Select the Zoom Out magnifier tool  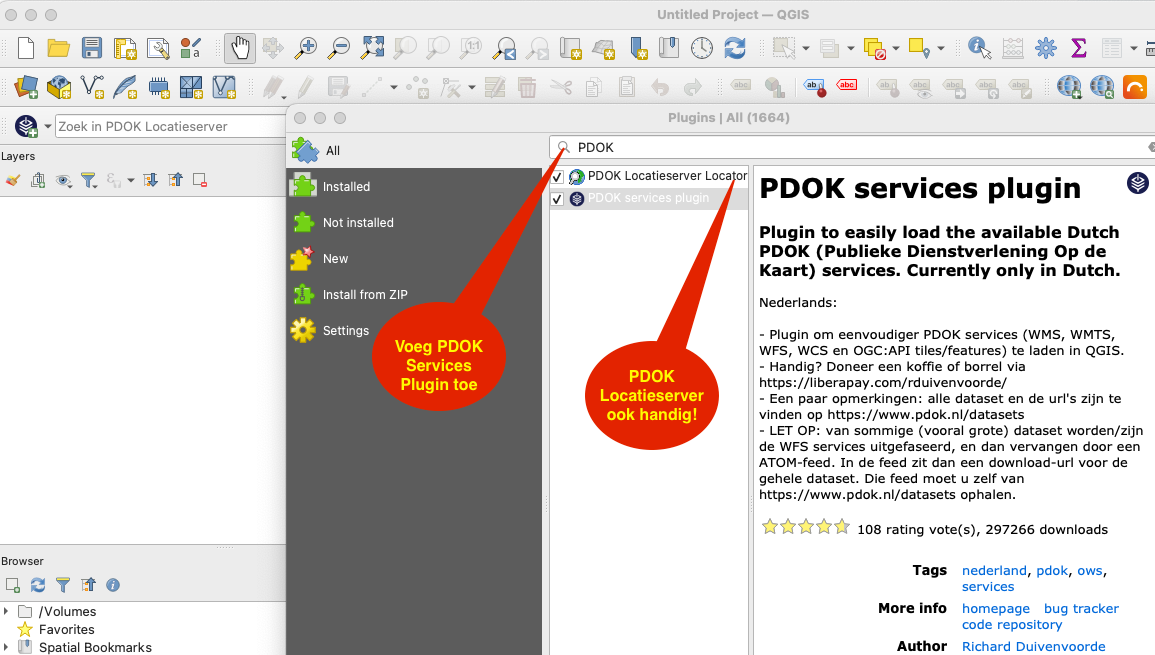[x=338, y=49]
